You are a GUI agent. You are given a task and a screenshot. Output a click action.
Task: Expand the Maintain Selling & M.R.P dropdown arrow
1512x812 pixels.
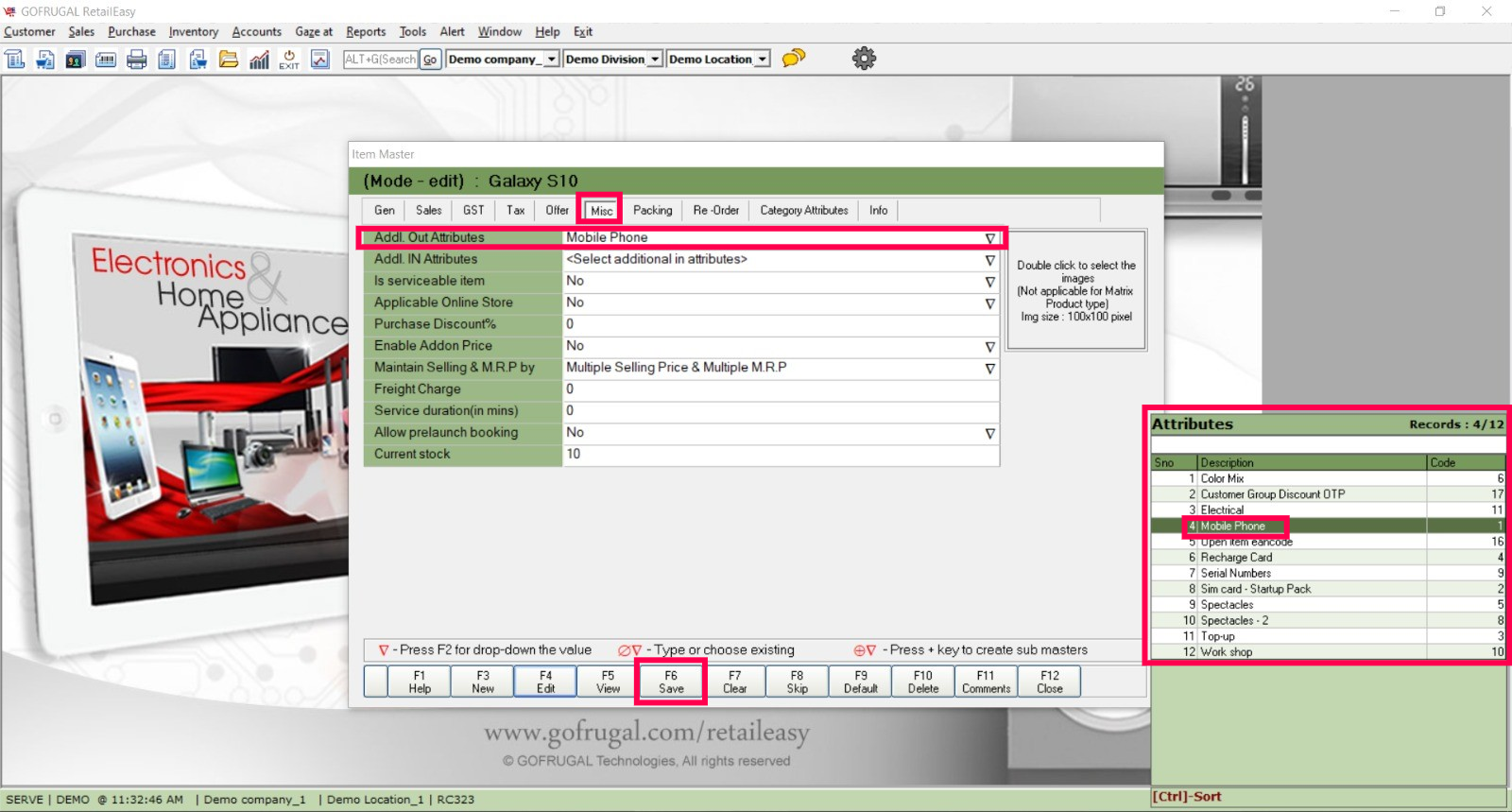[990, 369]
